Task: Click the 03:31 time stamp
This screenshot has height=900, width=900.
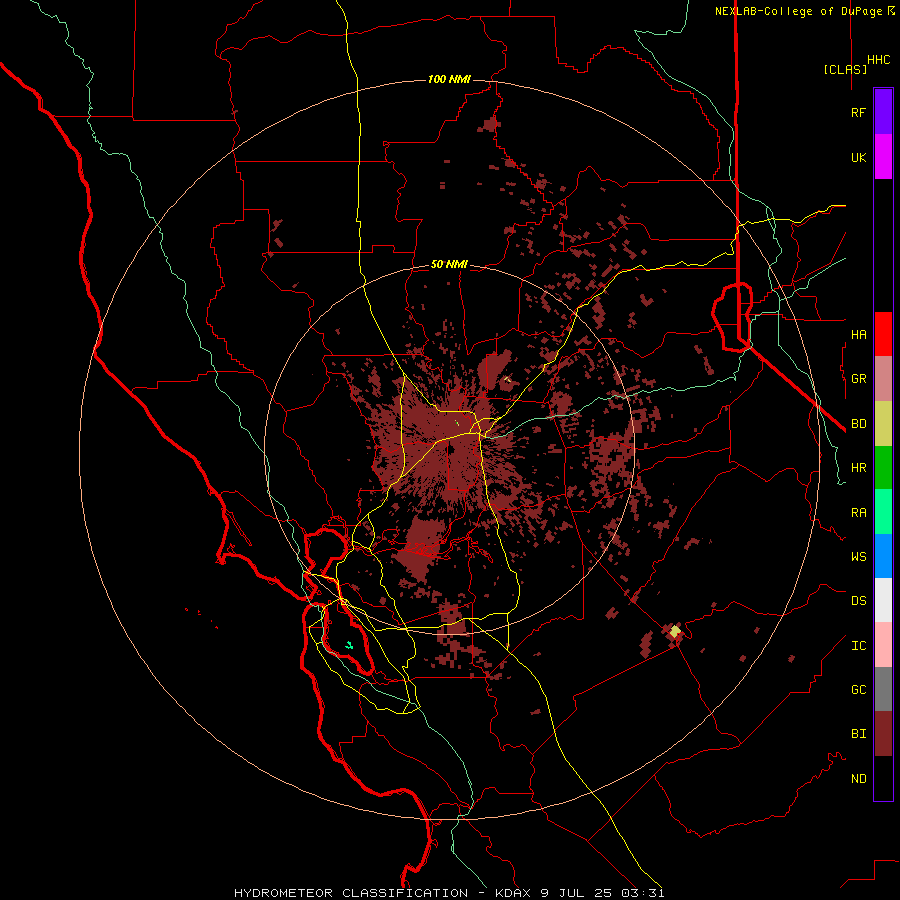Action: point(642,893)
